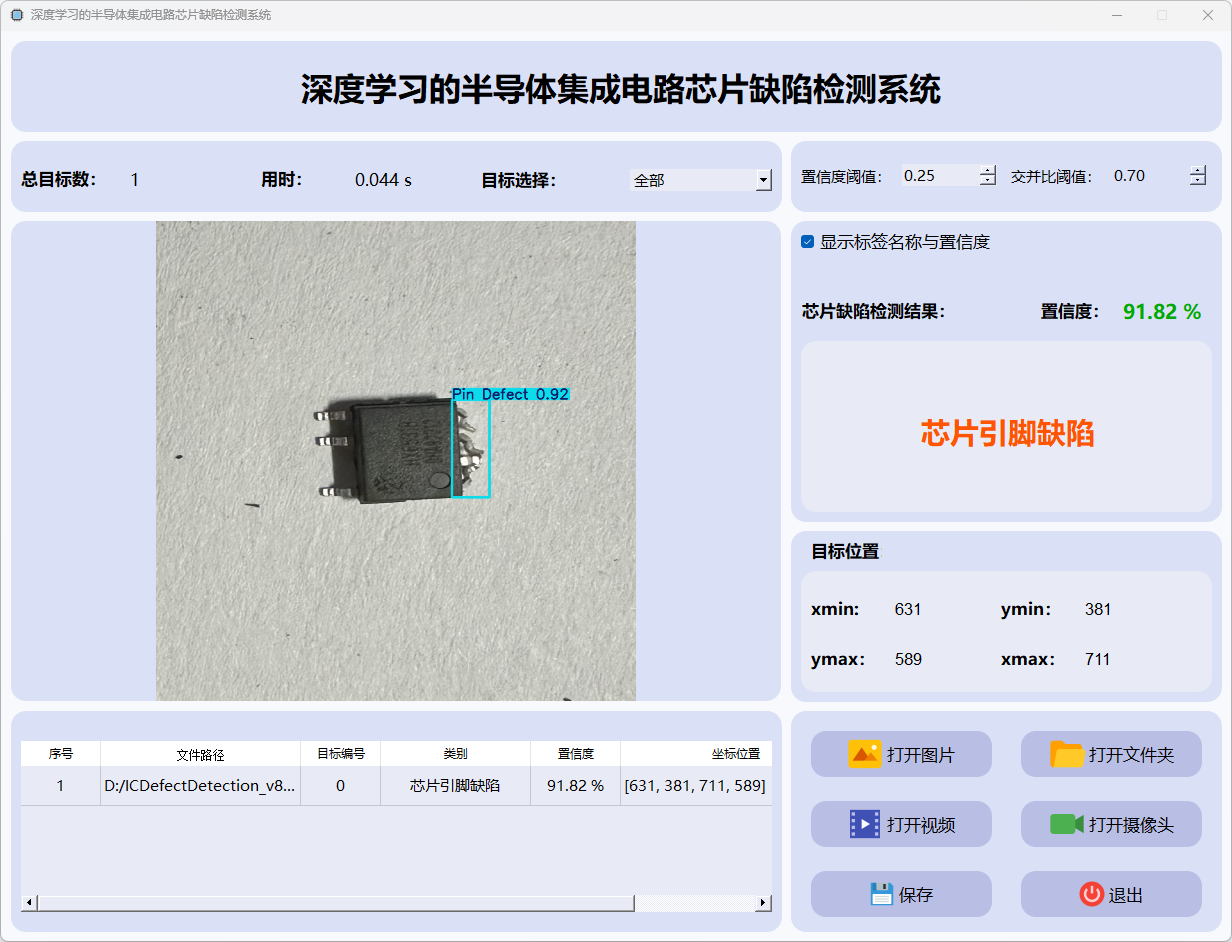Increase the 置信度阈值 value with up arrow
The image size is (1232, 942).
pyautogui.click(x=988, y=170)
